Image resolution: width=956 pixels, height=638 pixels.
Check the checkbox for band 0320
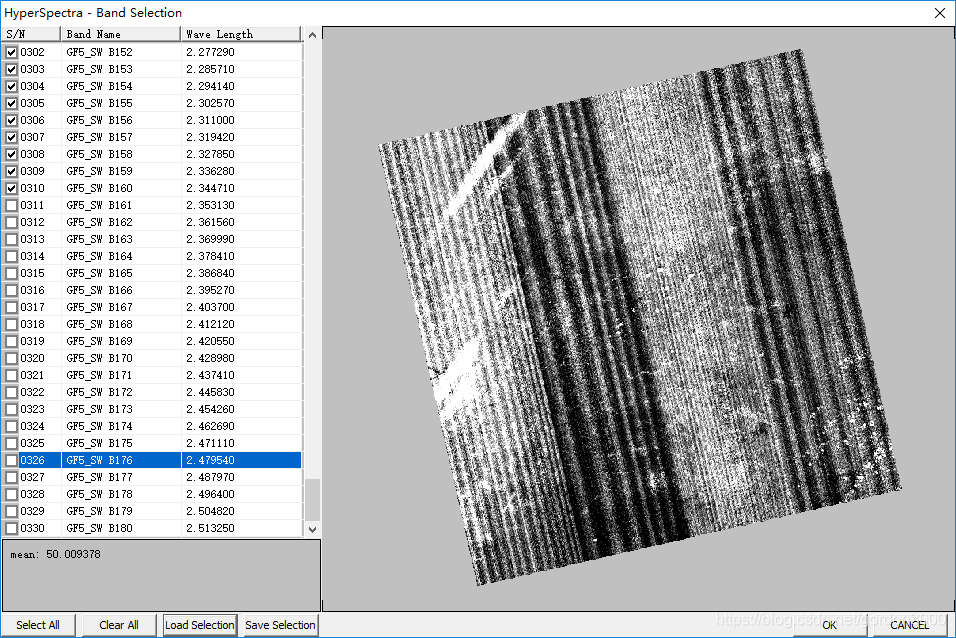tap(11, 359)
